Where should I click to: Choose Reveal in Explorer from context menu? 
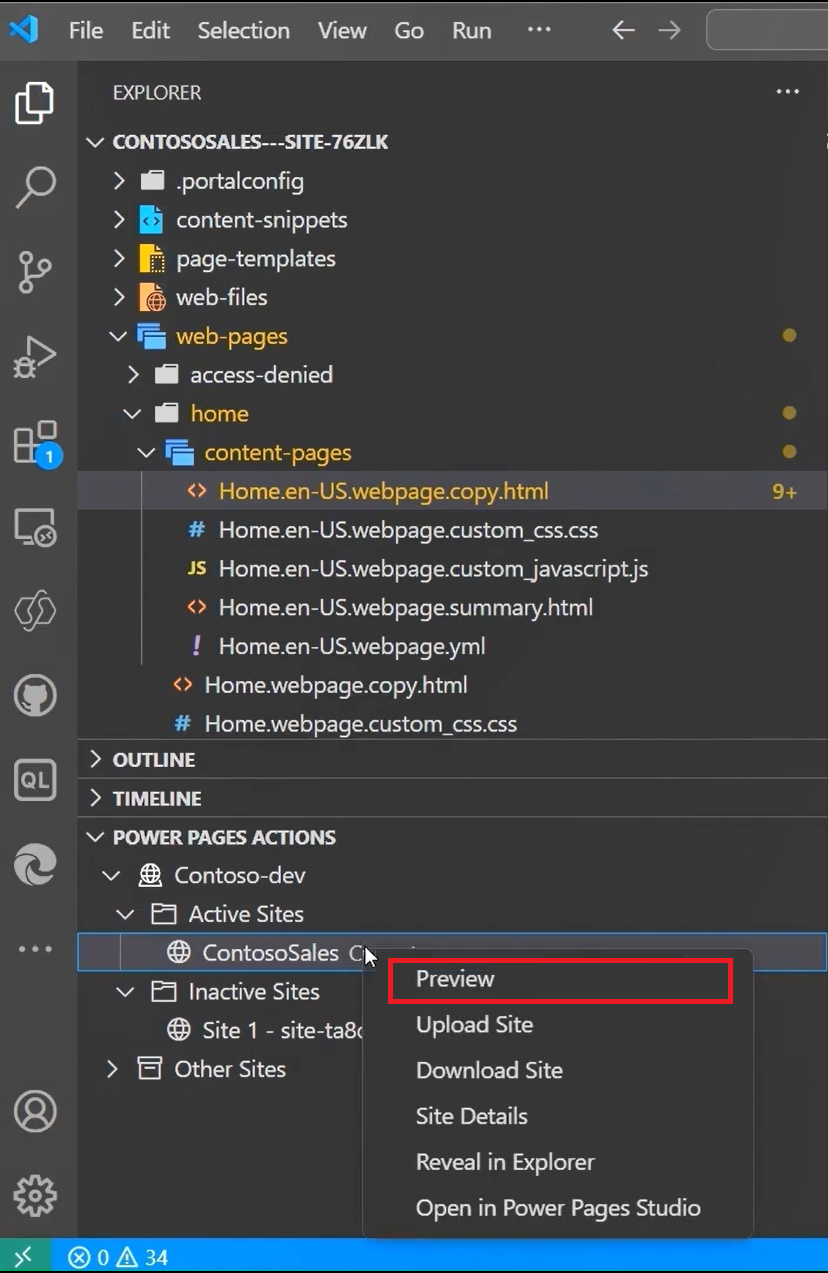pos(558,1162)
